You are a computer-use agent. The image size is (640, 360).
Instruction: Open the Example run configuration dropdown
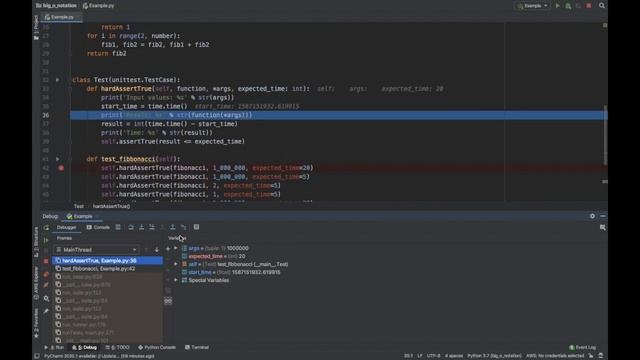533,6
